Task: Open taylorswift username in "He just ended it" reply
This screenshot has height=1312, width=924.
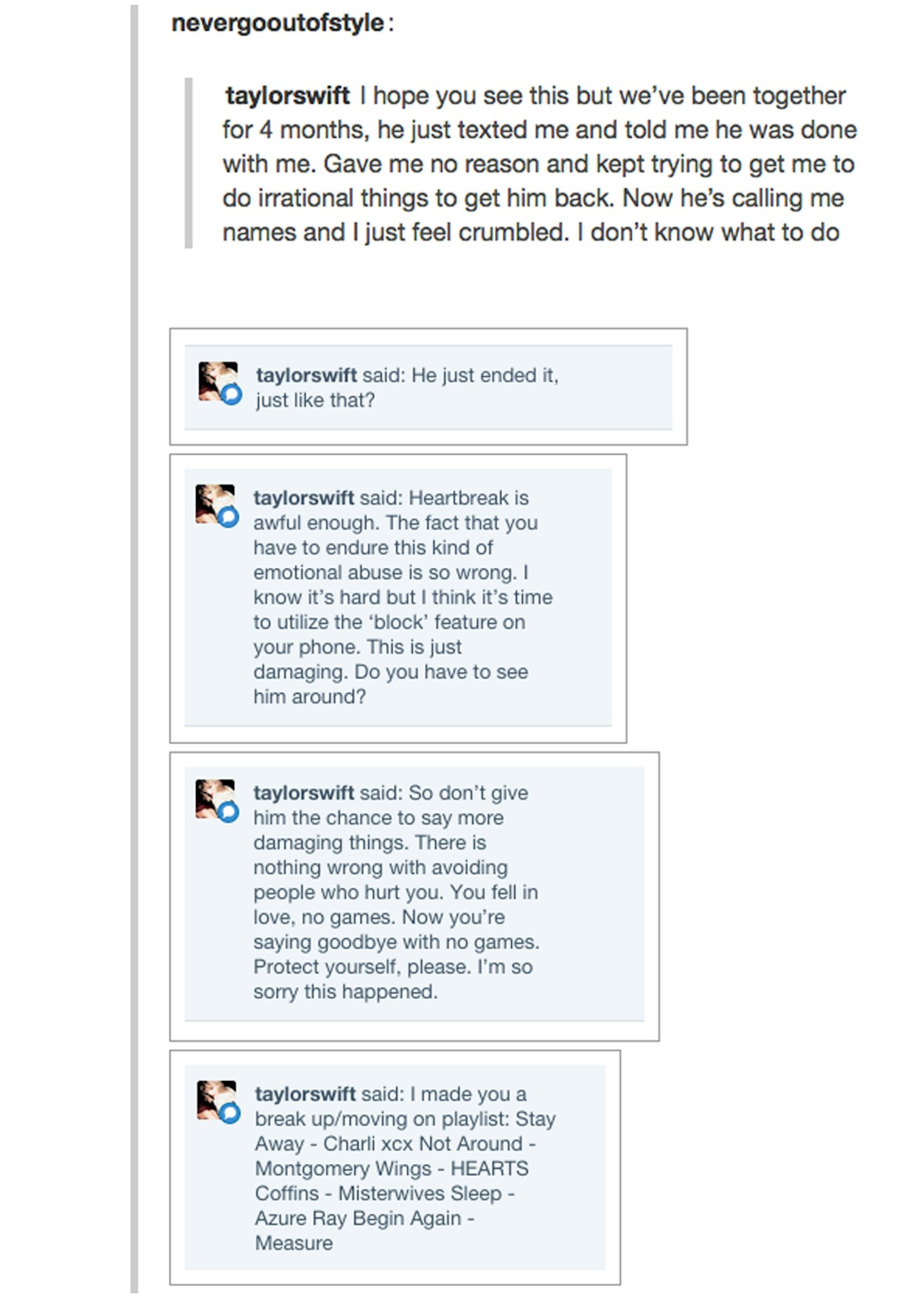Action: (x=306, y=375)
